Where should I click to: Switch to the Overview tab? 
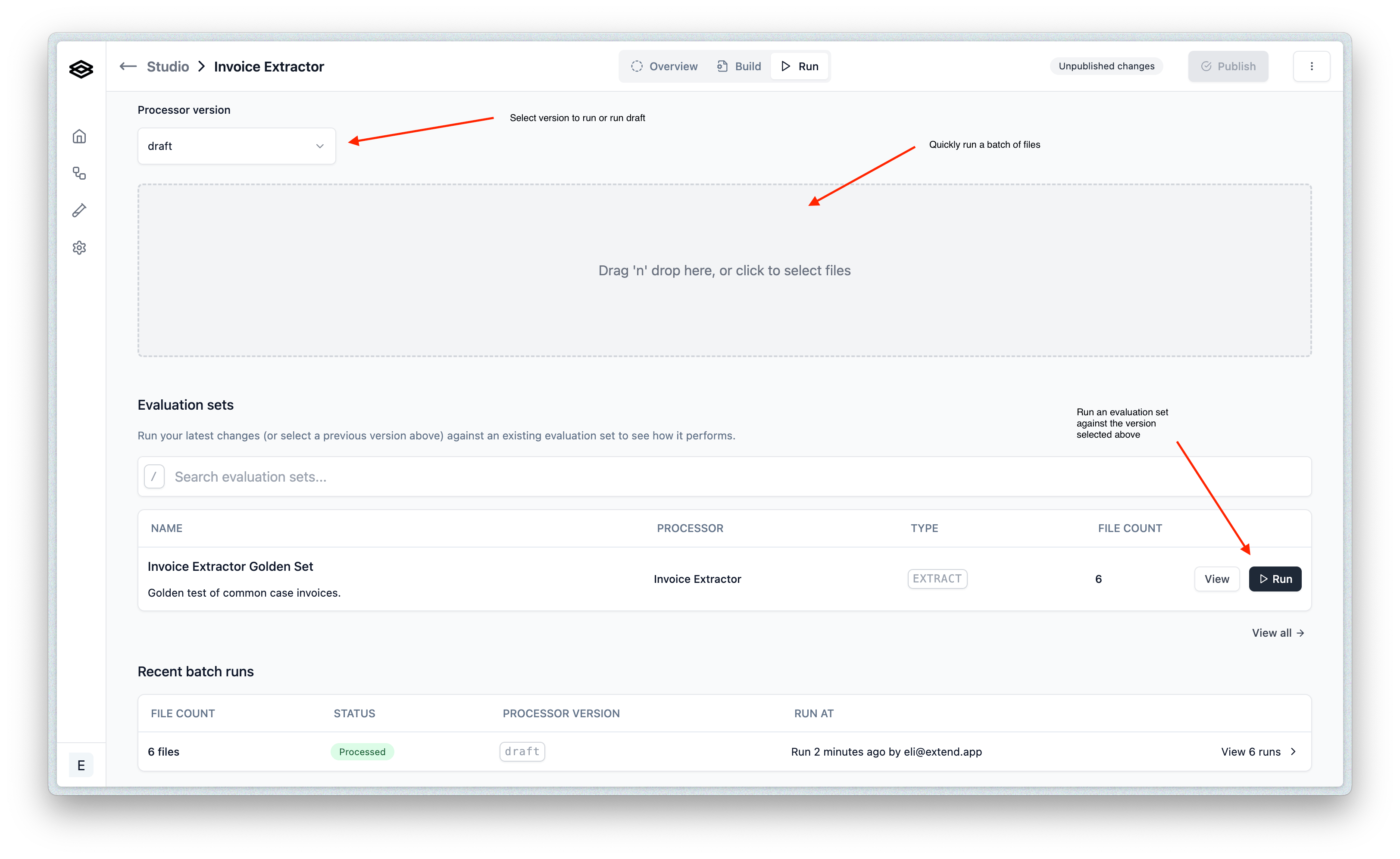664,66
